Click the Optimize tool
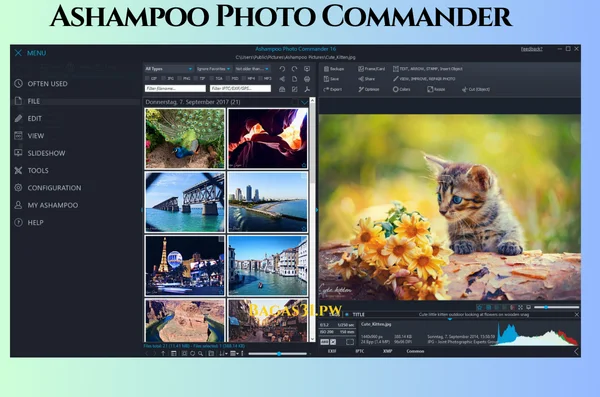The height and width of the screenshot is (397, 600). click(x=369, y=89)
